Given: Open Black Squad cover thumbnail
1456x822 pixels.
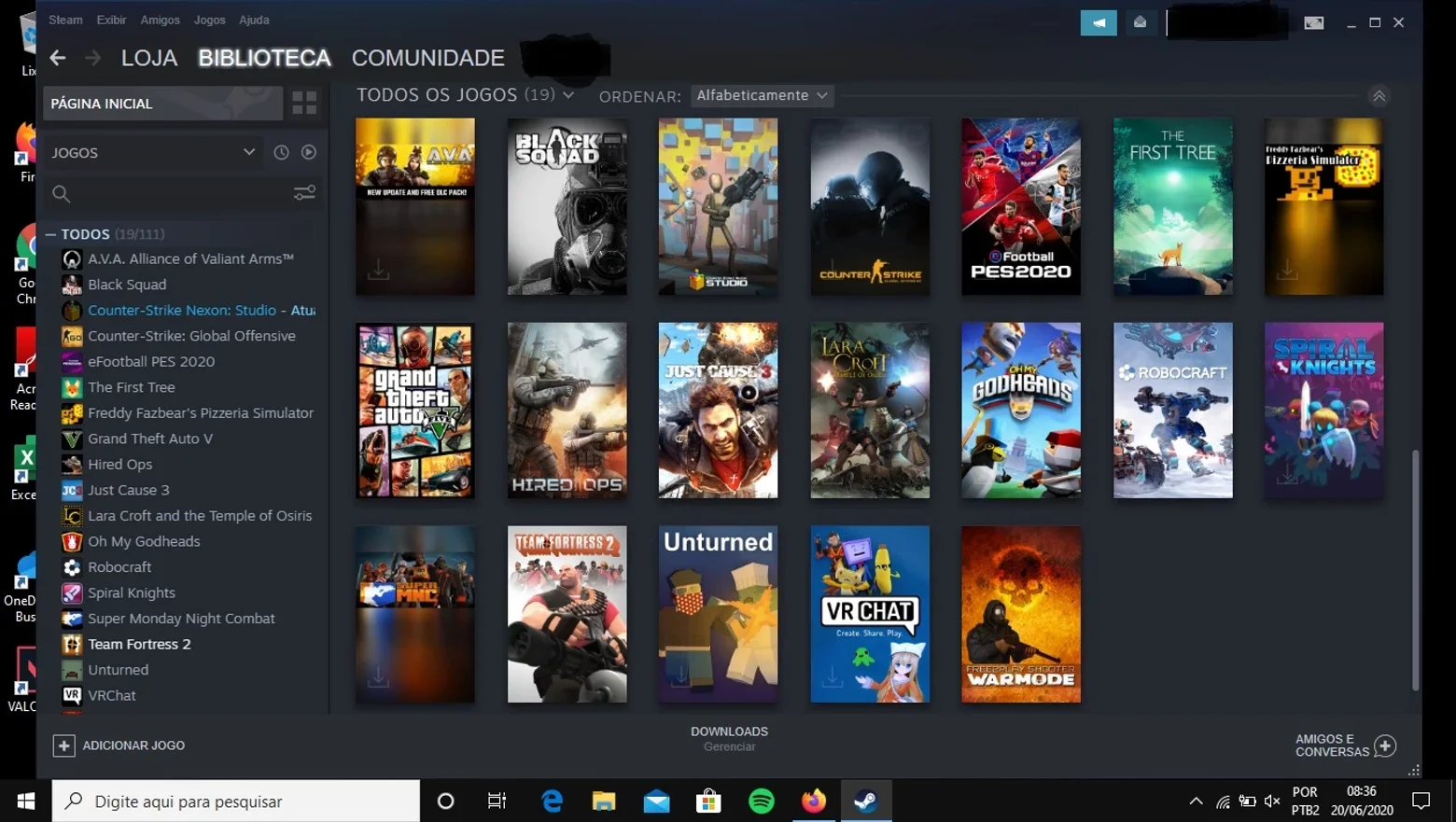Looking at the screenshot, I should [x=567, y=206].
